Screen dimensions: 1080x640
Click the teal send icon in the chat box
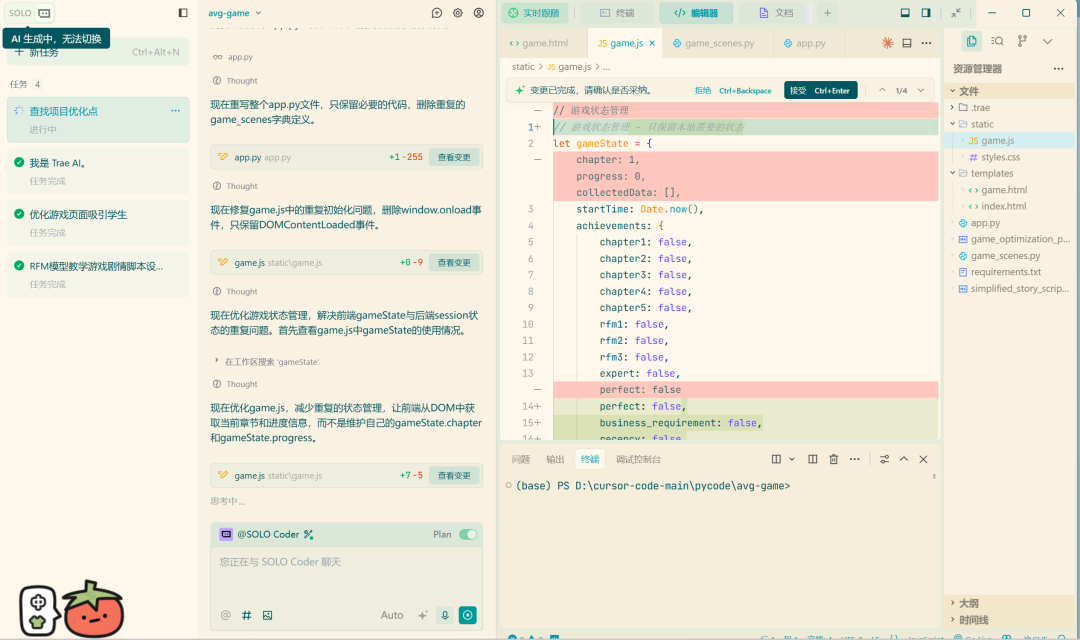tap(467, 615)
